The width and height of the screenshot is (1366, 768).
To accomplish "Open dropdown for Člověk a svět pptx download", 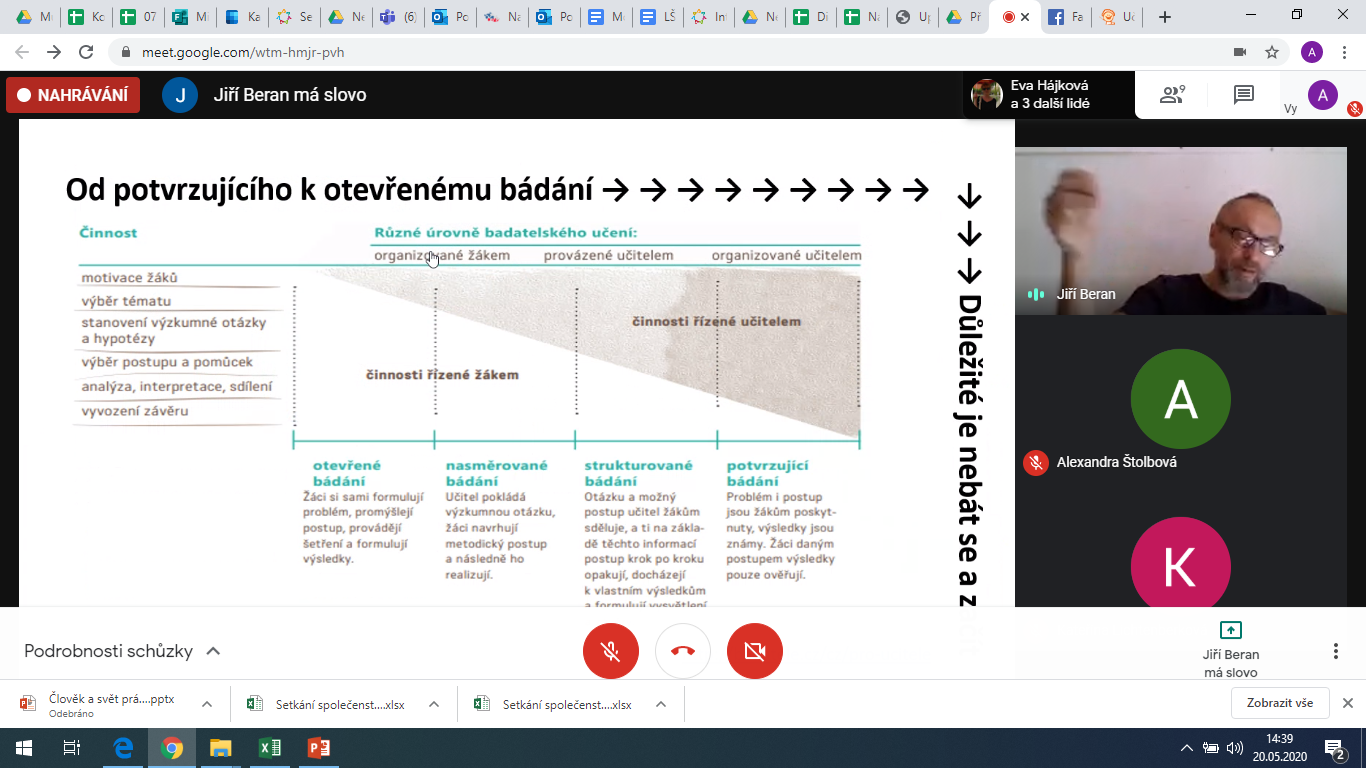I will (207, 704).
